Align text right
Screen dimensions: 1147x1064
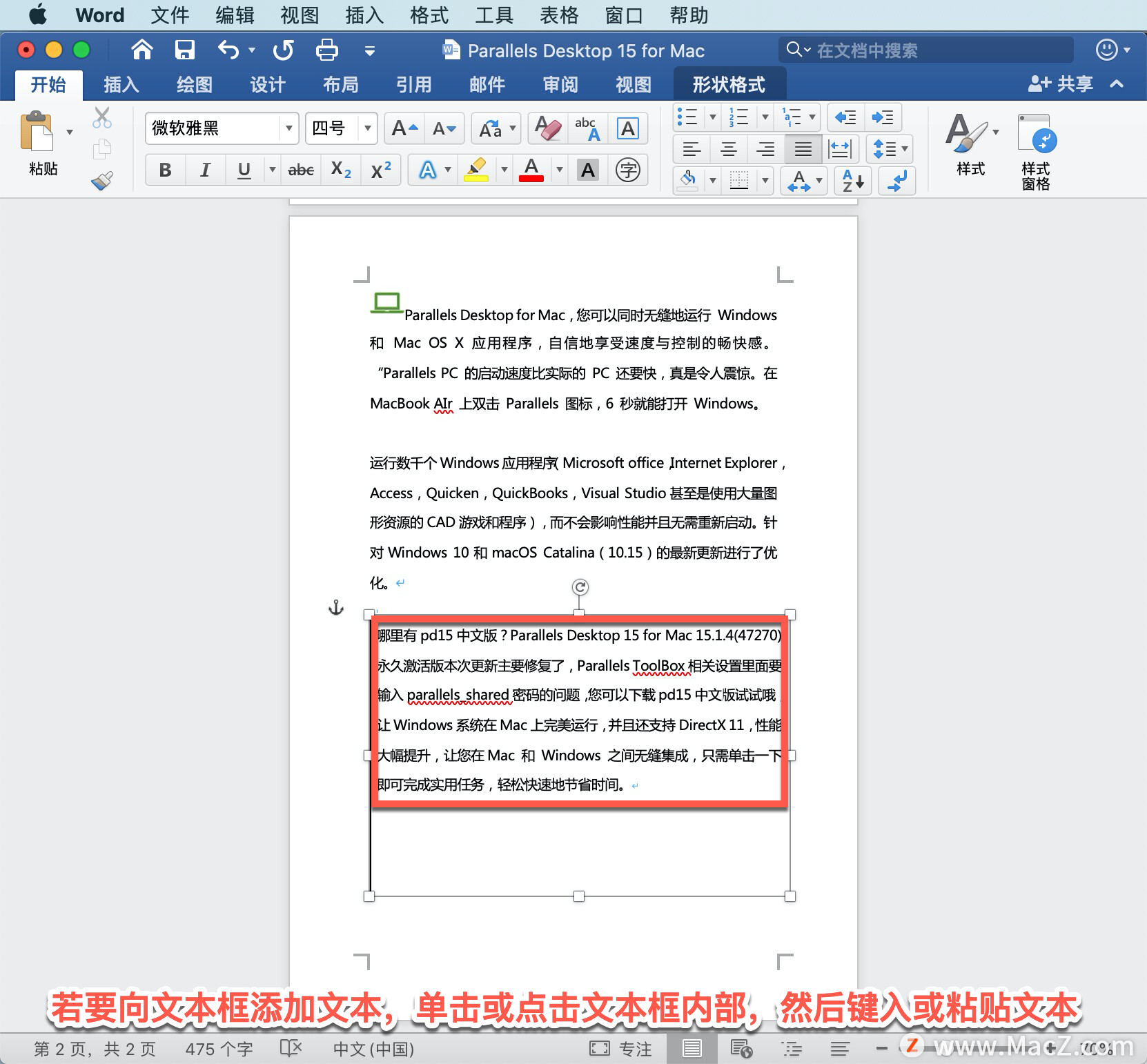[766, 149]
